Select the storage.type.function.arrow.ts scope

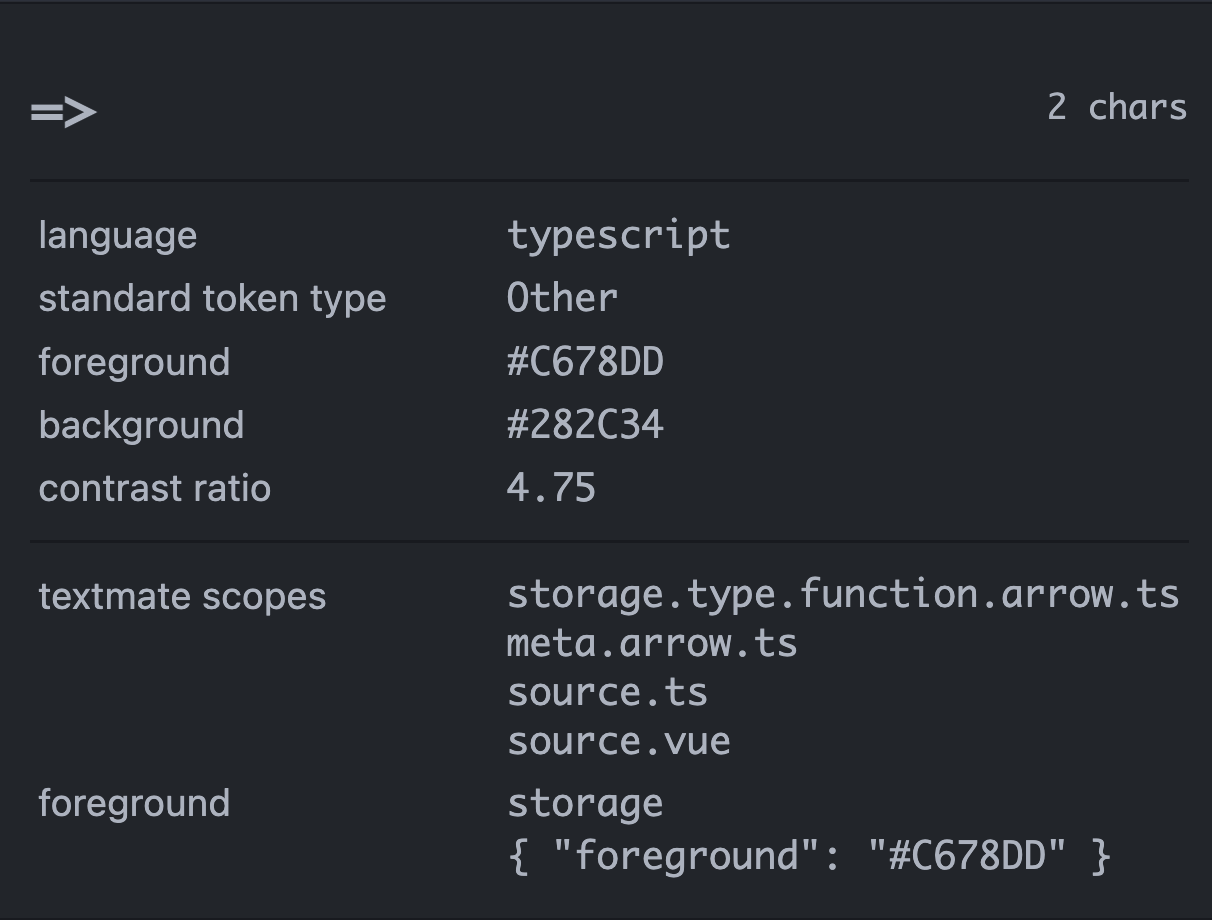(843, 594)
